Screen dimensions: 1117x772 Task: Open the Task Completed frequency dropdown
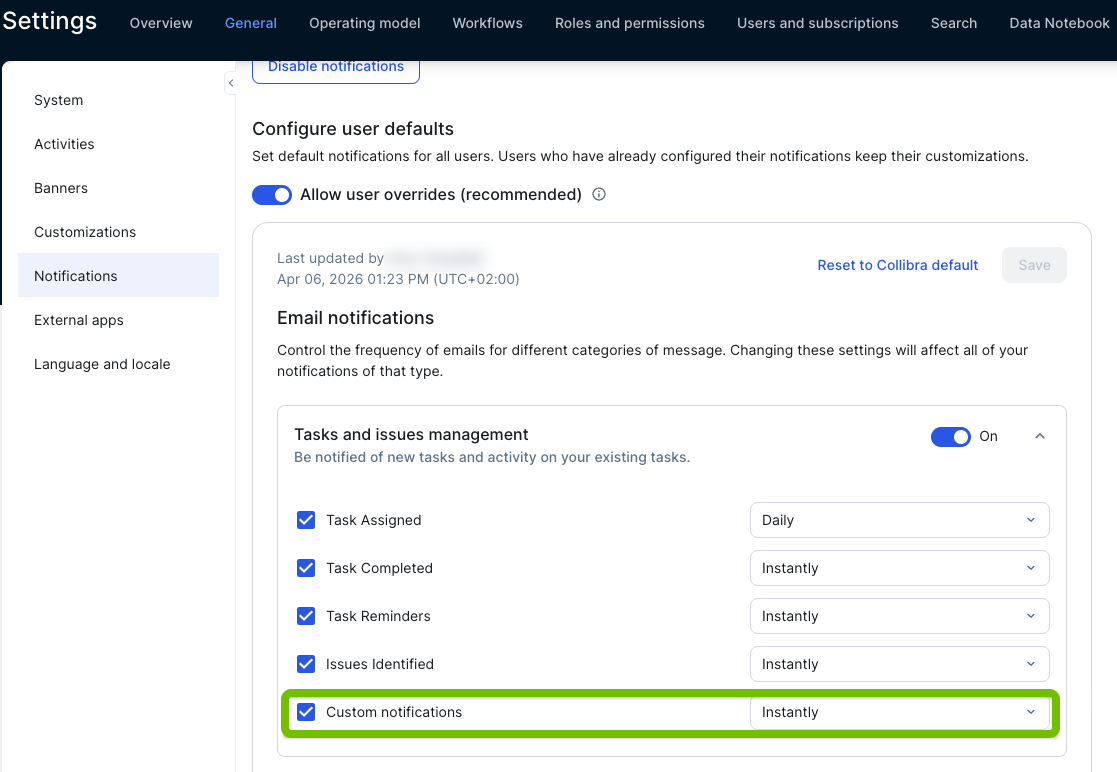[899, 568]
